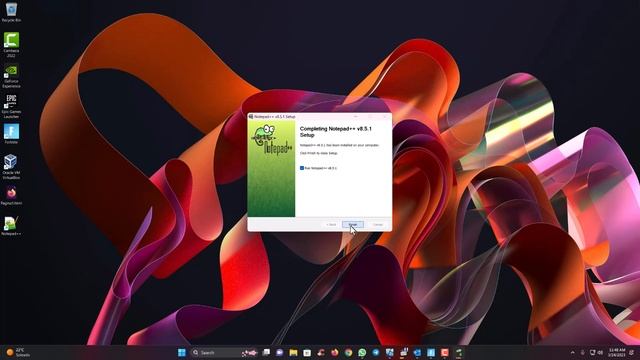Select the Camtasia 2022 desktop icon

11,45
